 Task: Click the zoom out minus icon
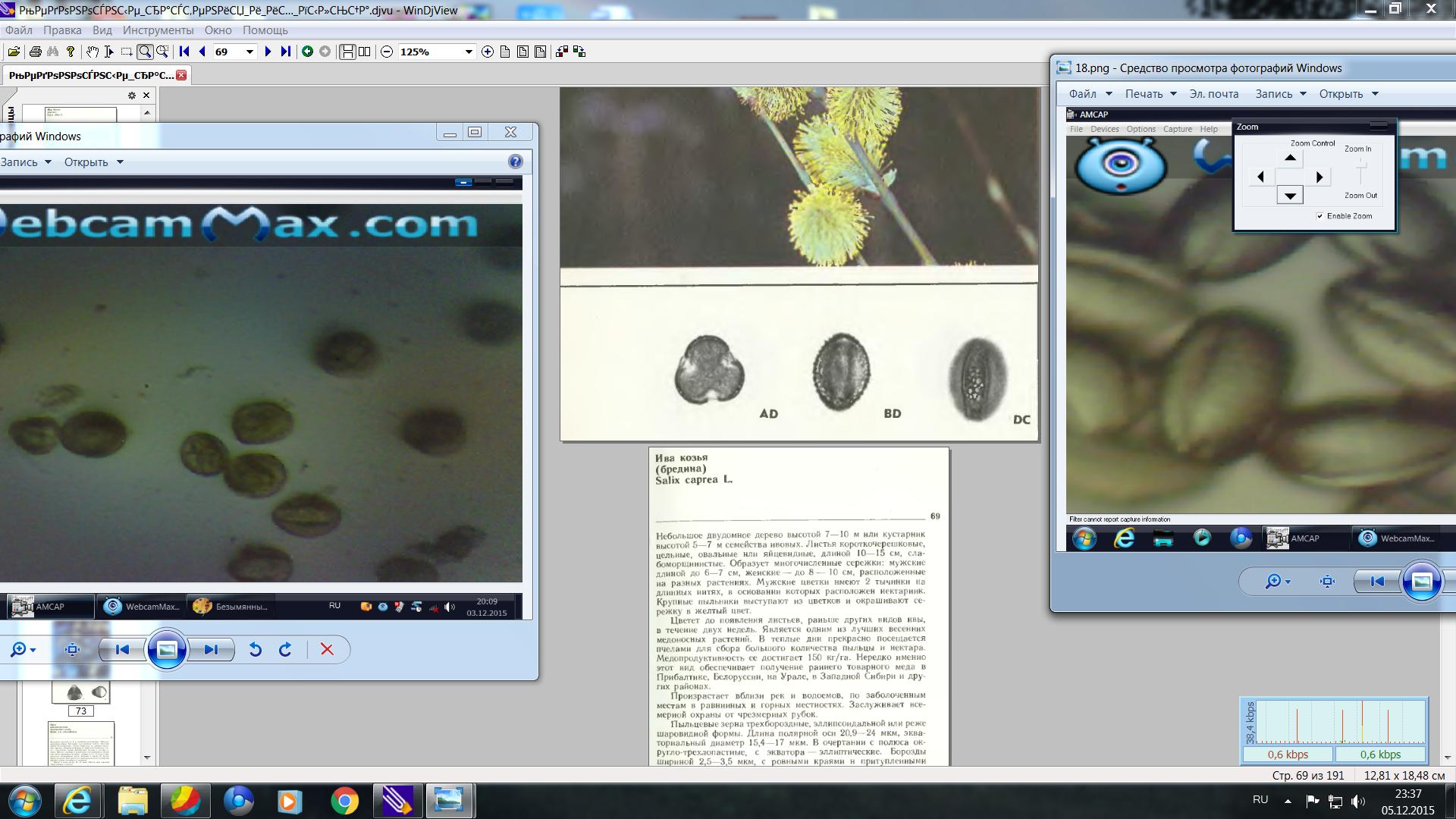click(x=387, y=52)
